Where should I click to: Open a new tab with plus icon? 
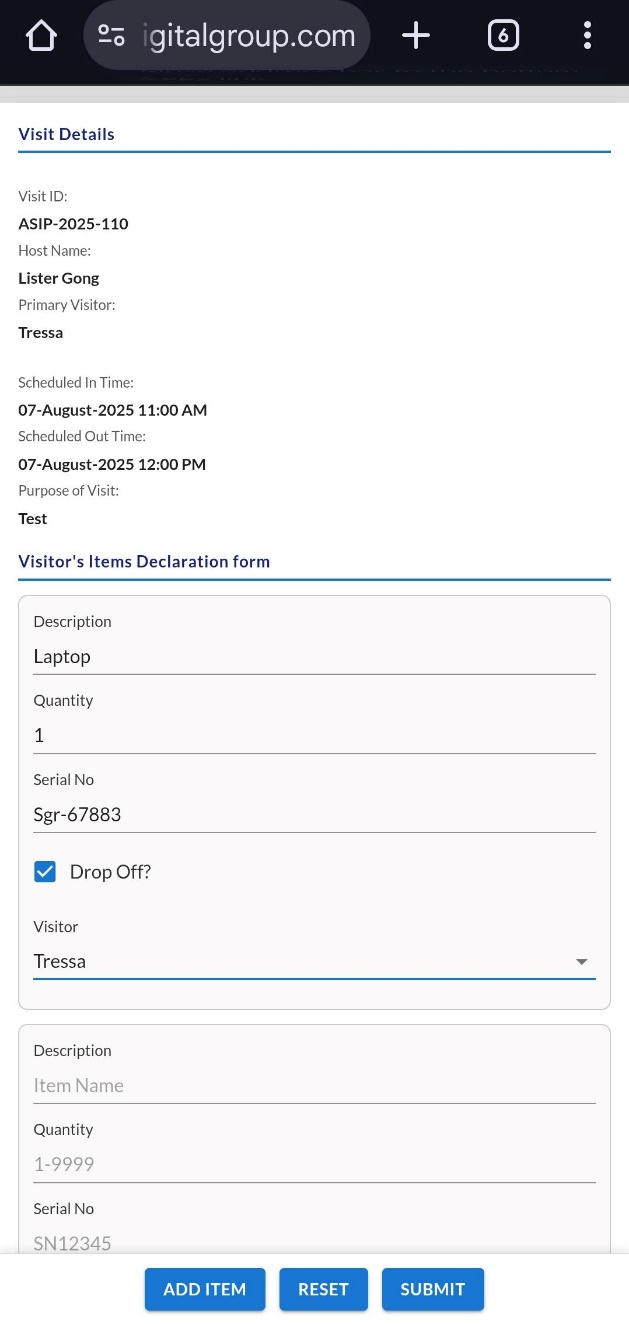coord(416,37)
